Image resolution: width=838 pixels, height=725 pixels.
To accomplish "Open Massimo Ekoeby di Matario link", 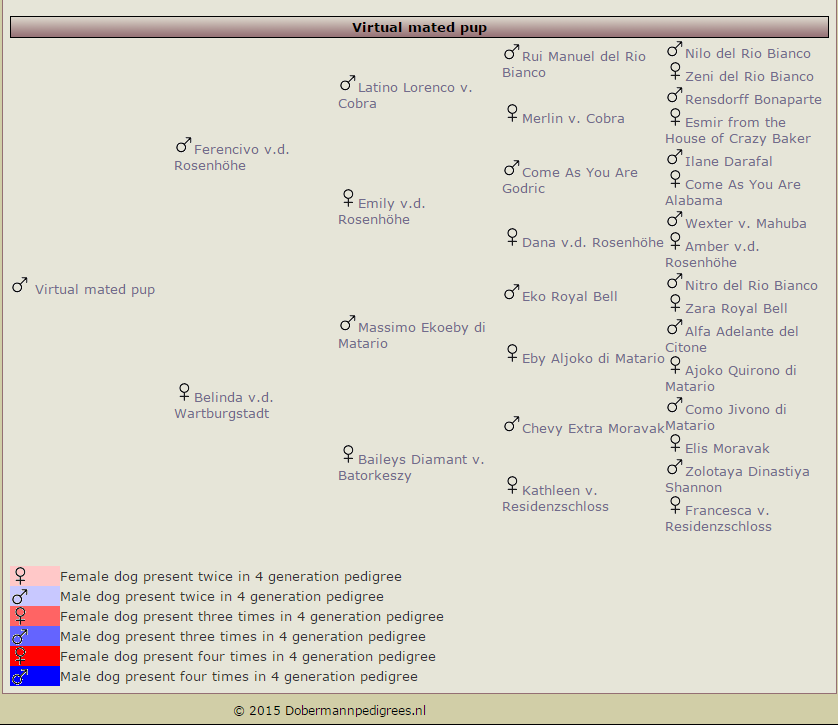I will point(412,335).
